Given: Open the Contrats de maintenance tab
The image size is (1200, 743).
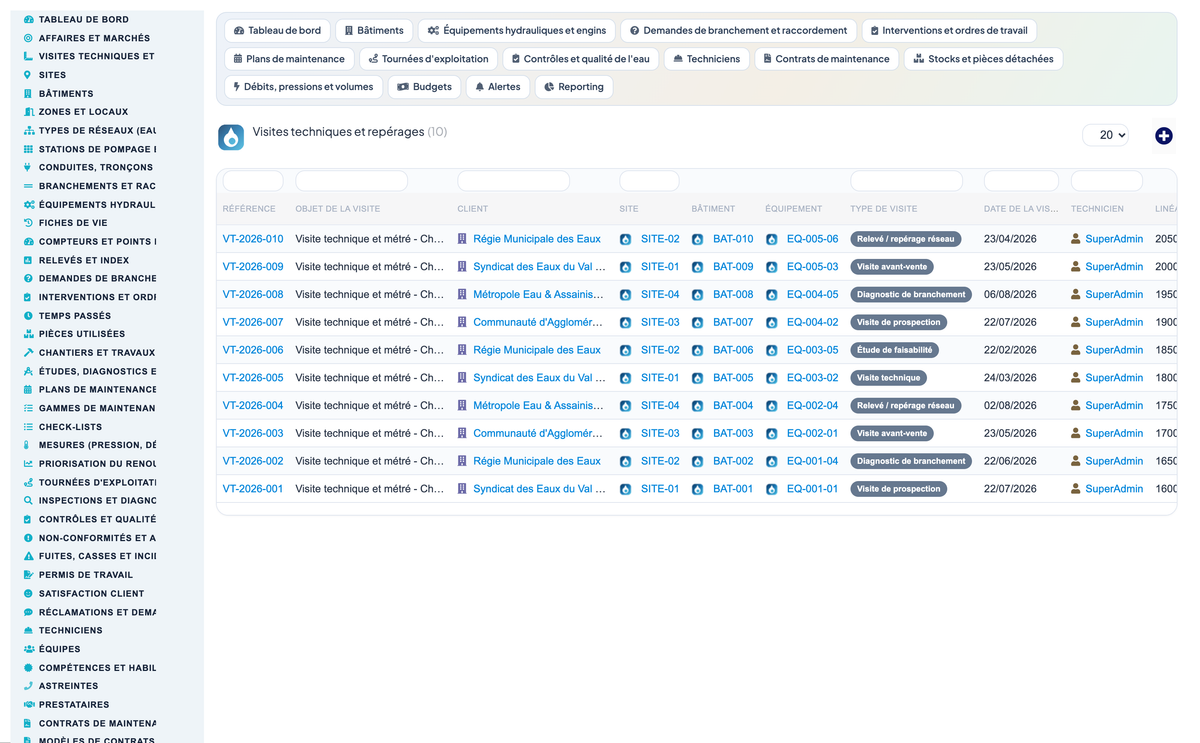Looking at the screenshot, I should [x=826, y=59].
